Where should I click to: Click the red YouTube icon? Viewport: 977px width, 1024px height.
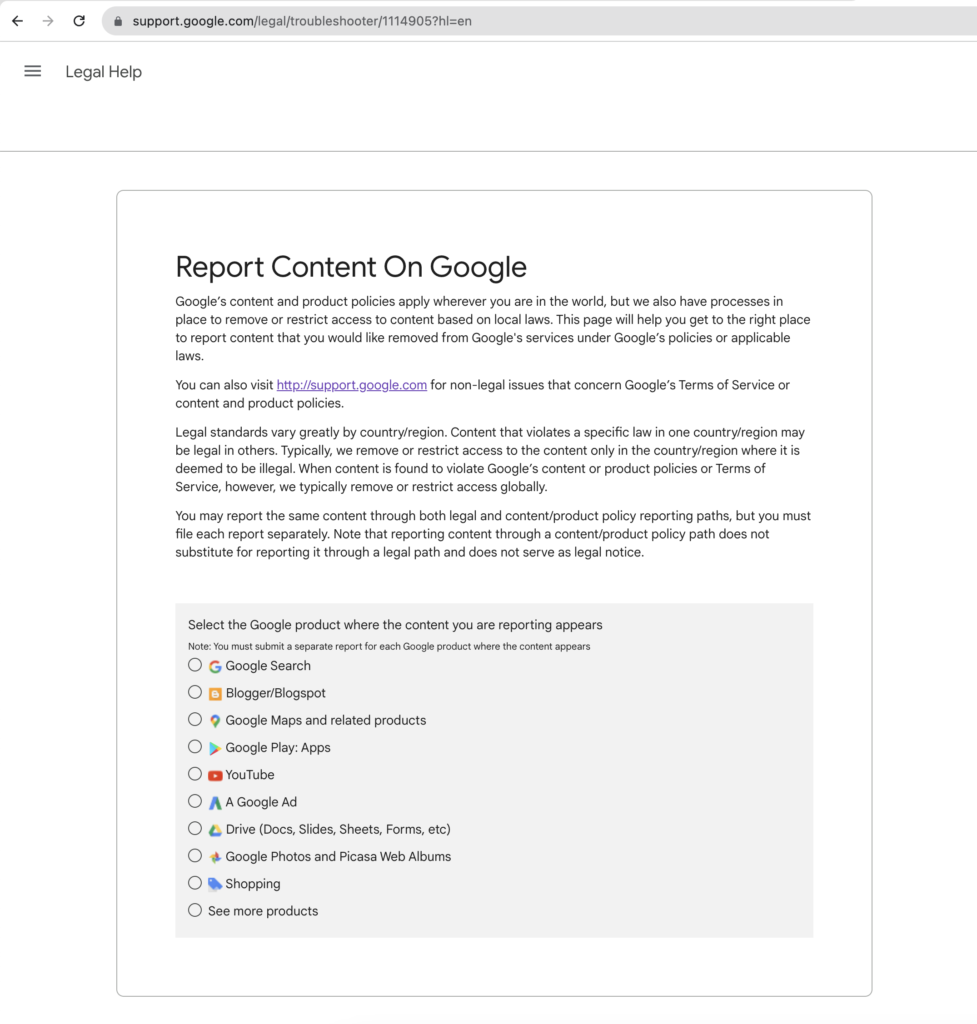(x=215, y=775)
